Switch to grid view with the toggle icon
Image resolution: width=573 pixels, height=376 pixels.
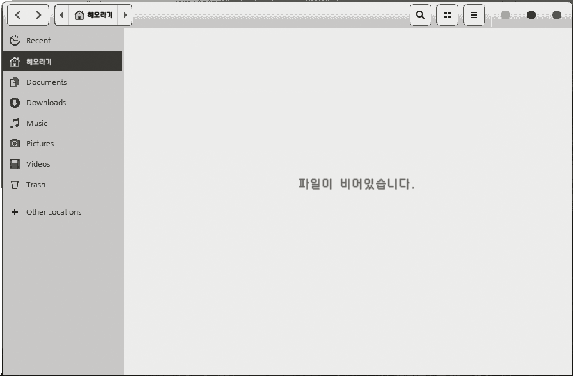click(447, 15)
